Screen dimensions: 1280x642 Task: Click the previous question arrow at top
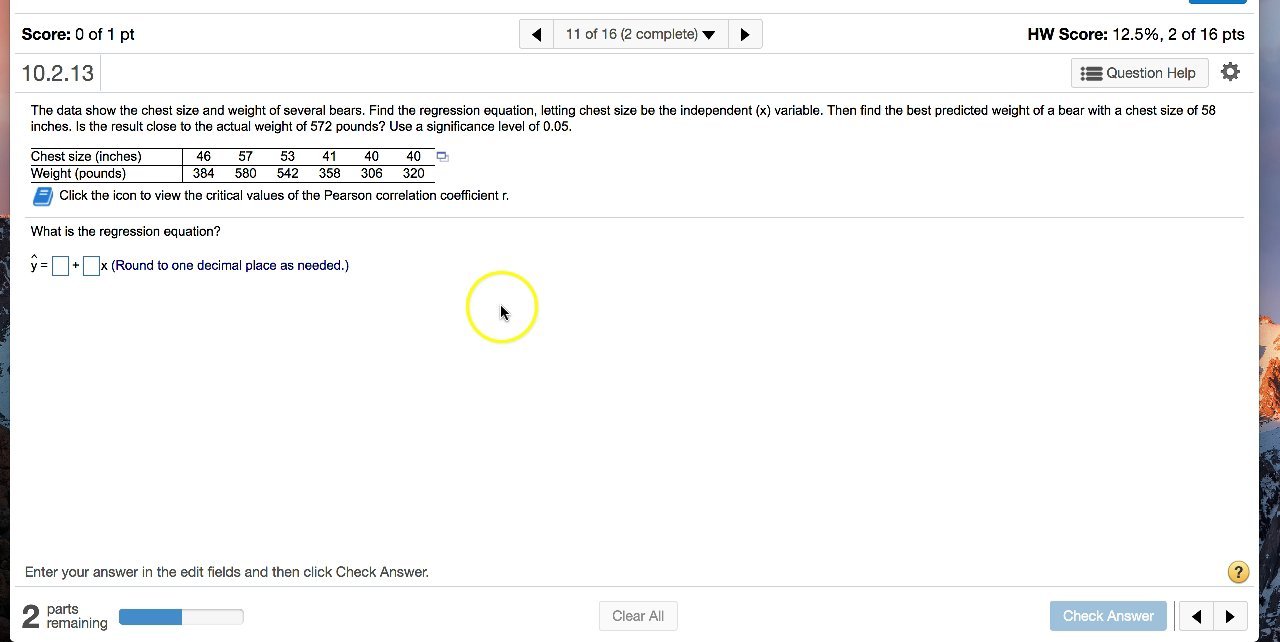(536, 33)
